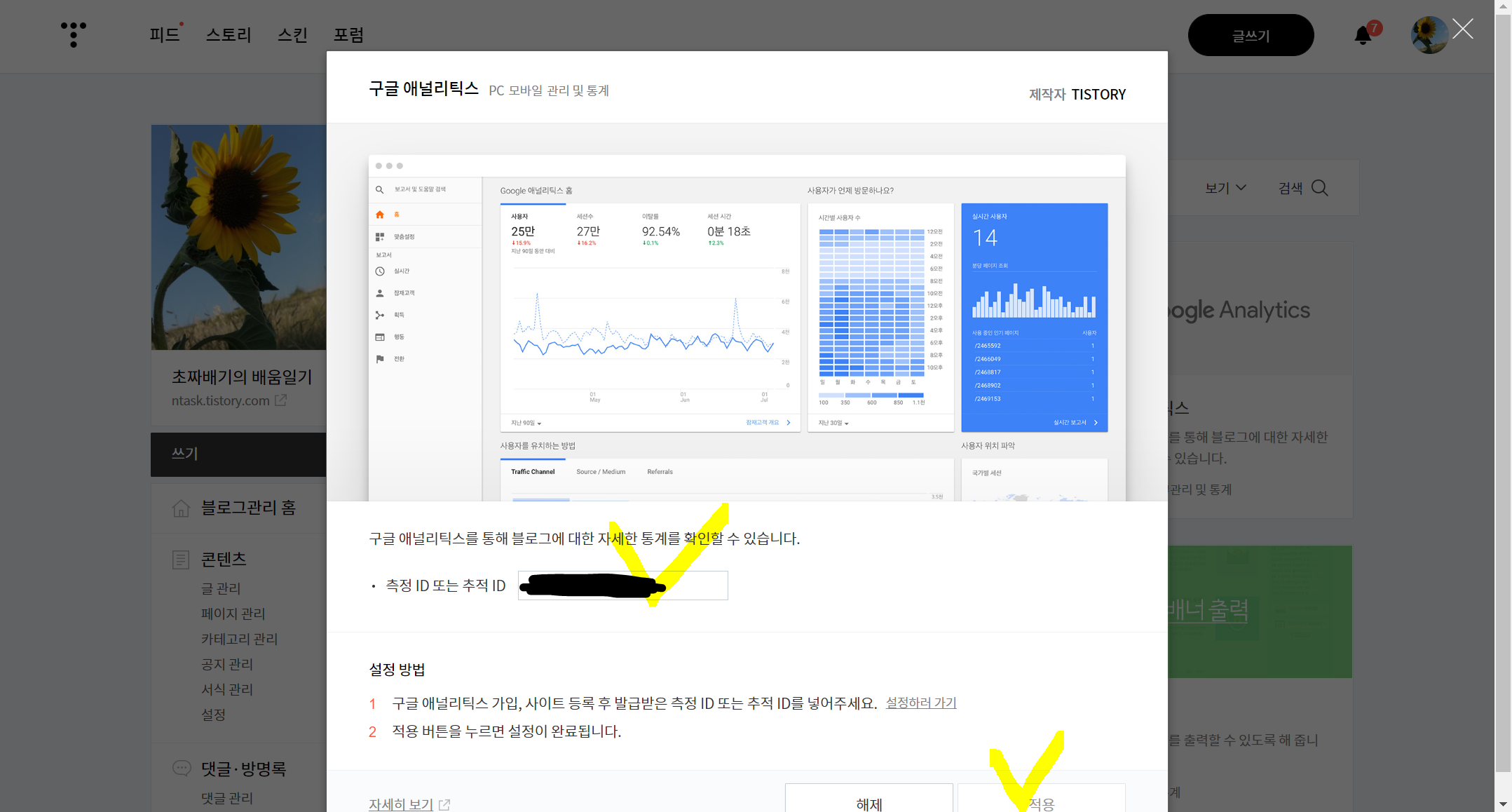Screen dimensions: 1512x812
Task: Open 서식 관리 in sidebar
Action: pyautogui.click(x=227, y=689)
